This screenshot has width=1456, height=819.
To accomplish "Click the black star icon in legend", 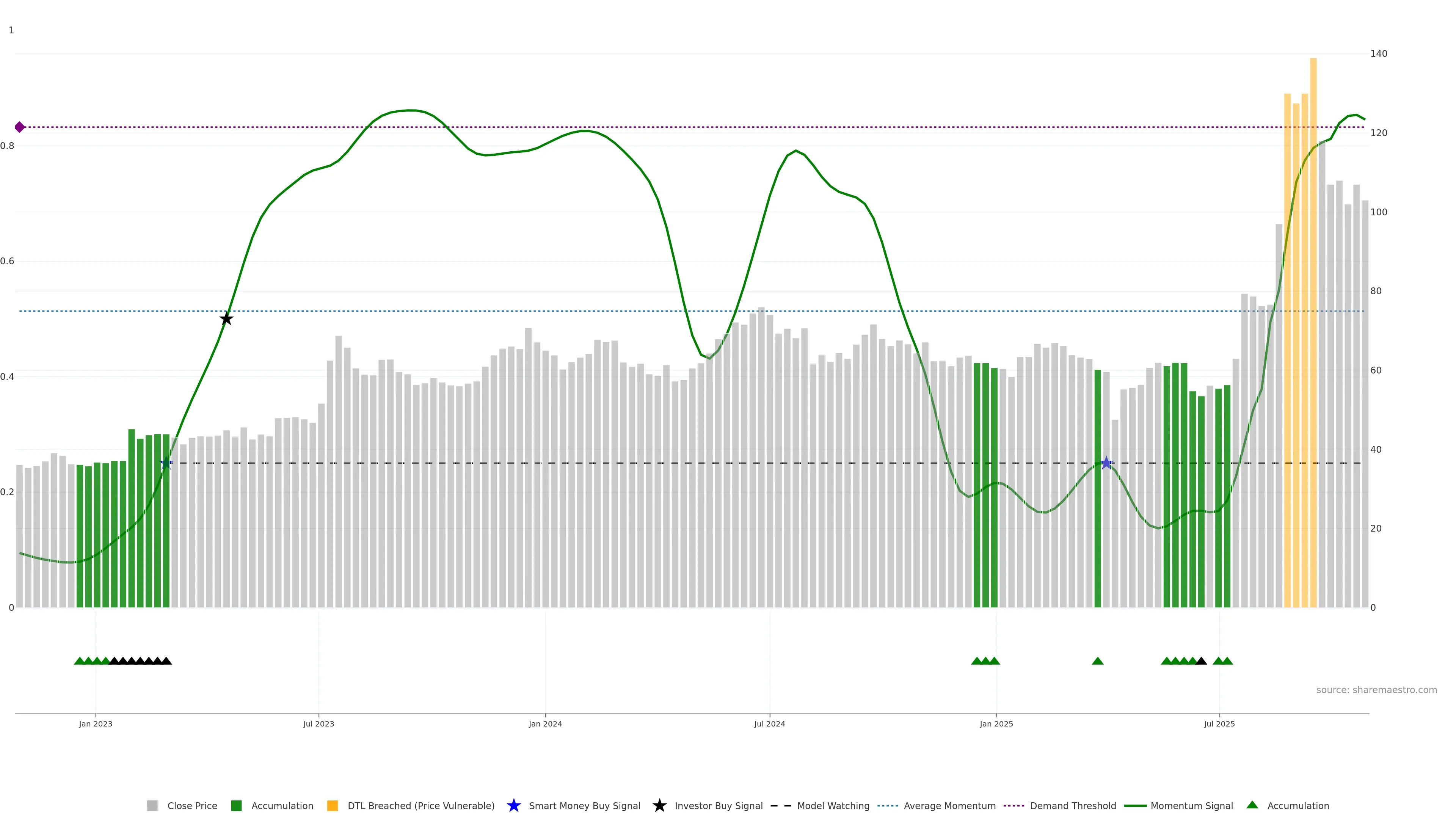I will (659, 805).
